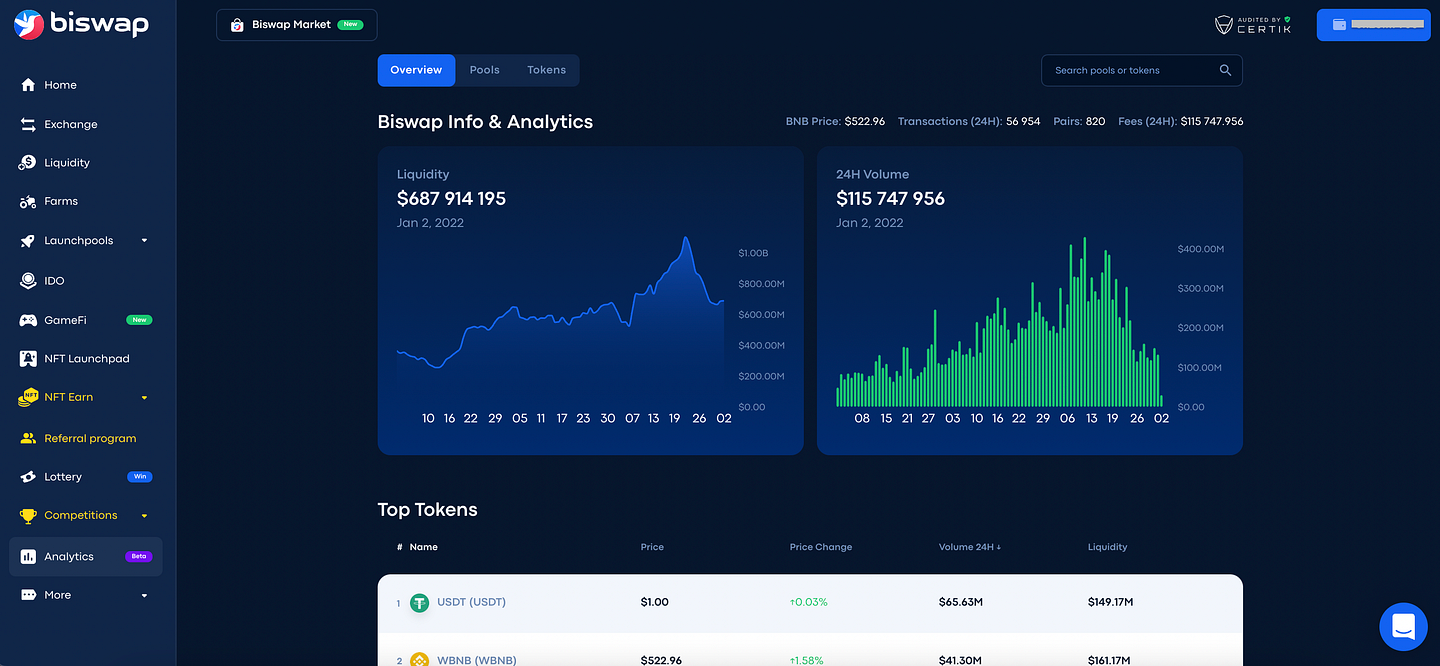Open the USDT (USDT) token link
This screenshot has height=666, width=1440.
click(x=471, y=602)
